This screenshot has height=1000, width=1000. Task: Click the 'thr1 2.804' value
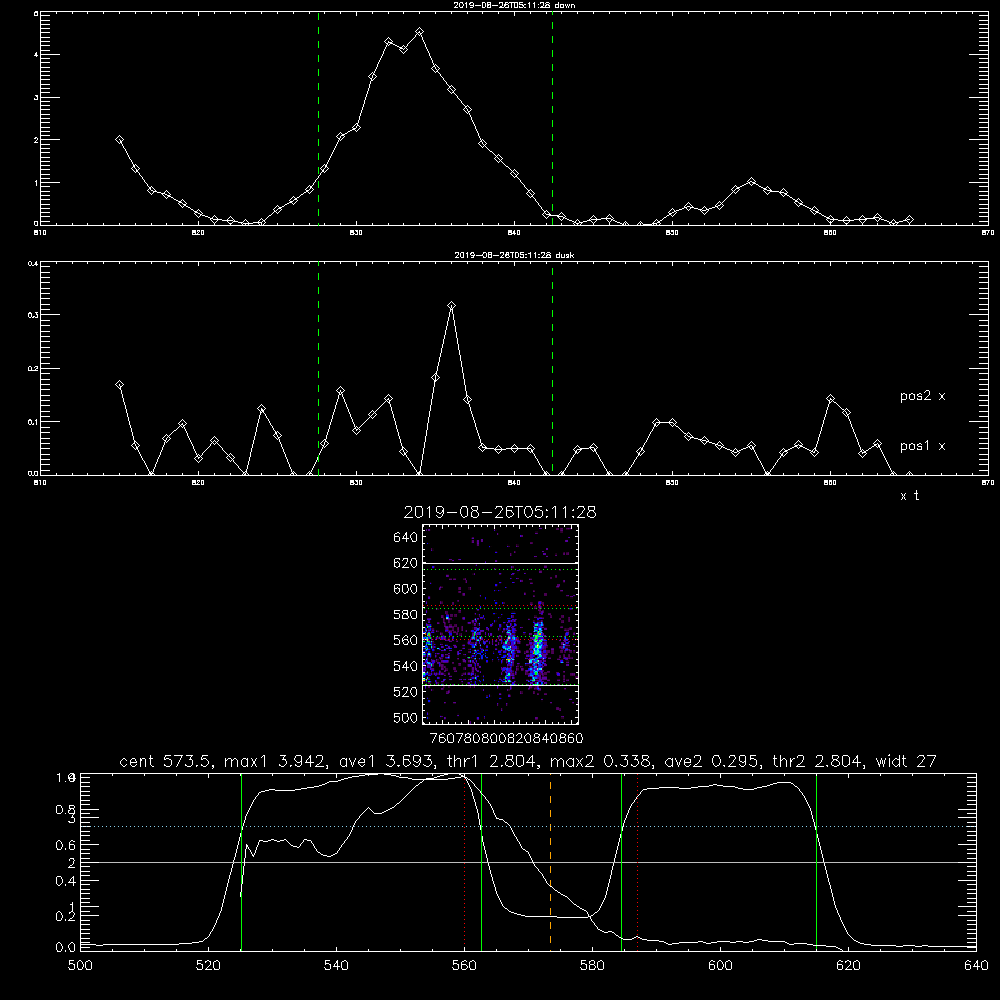click(x=491, y=761)
